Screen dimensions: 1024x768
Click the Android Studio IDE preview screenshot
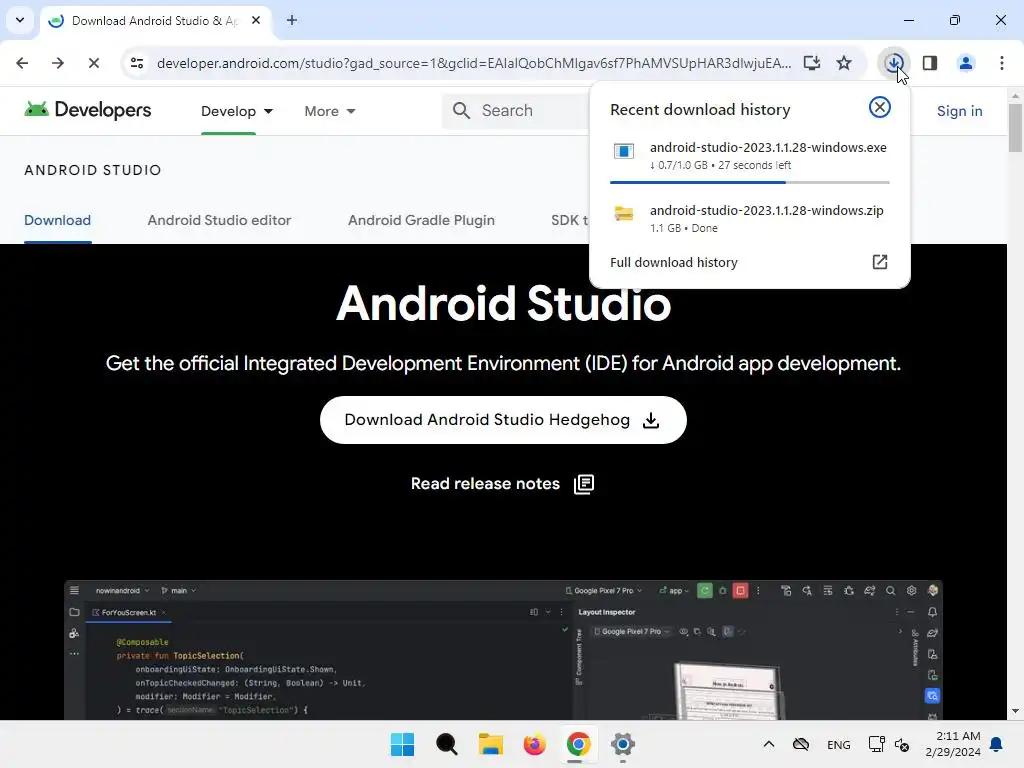point(503,650)
